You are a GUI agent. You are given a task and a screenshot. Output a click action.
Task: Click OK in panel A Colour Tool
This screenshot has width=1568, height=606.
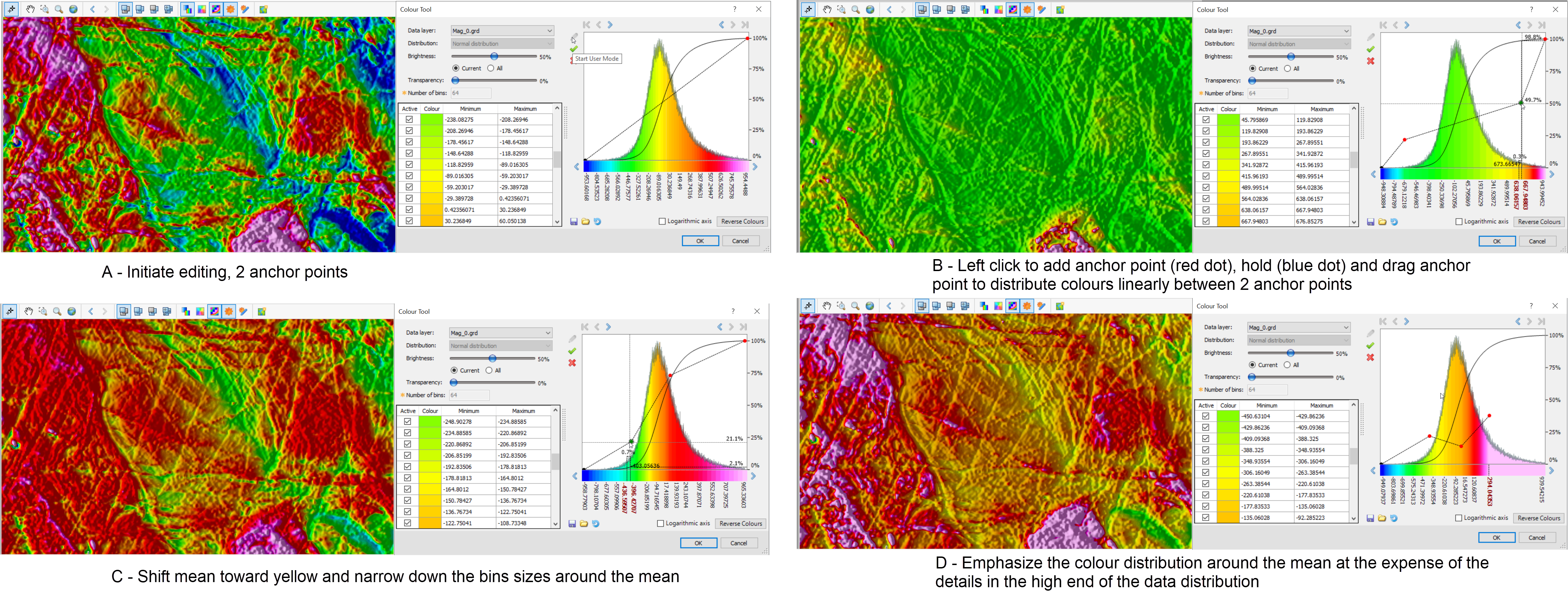(700, 241)
